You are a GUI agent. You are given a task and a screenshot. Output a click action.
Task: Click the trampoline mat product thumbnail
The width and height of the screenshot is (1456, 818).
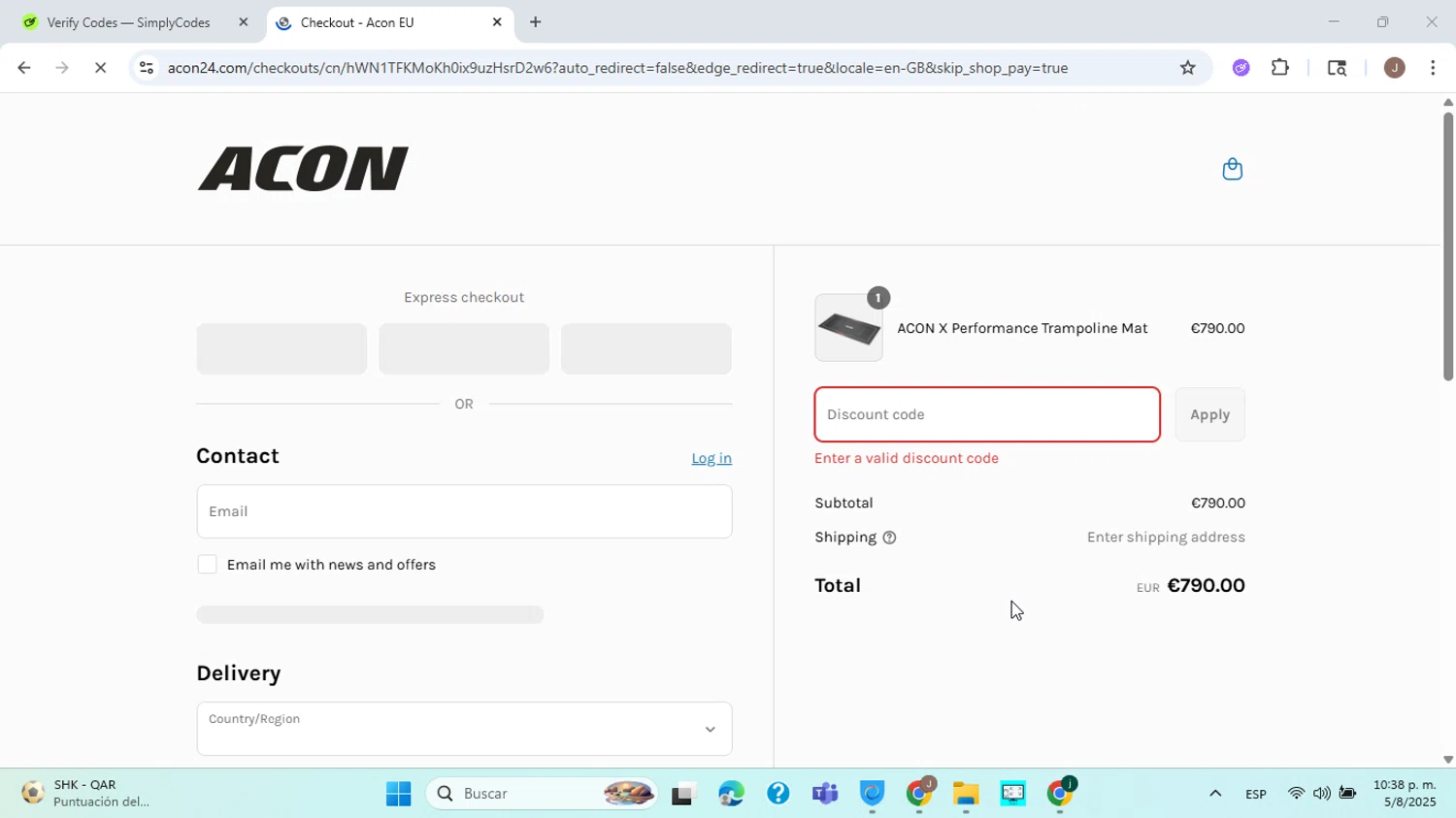coord(848,328)
